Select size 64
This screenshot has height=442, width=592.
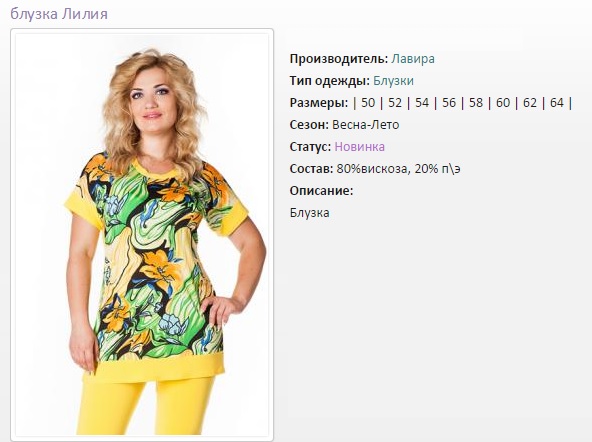(x=557, y=103)
